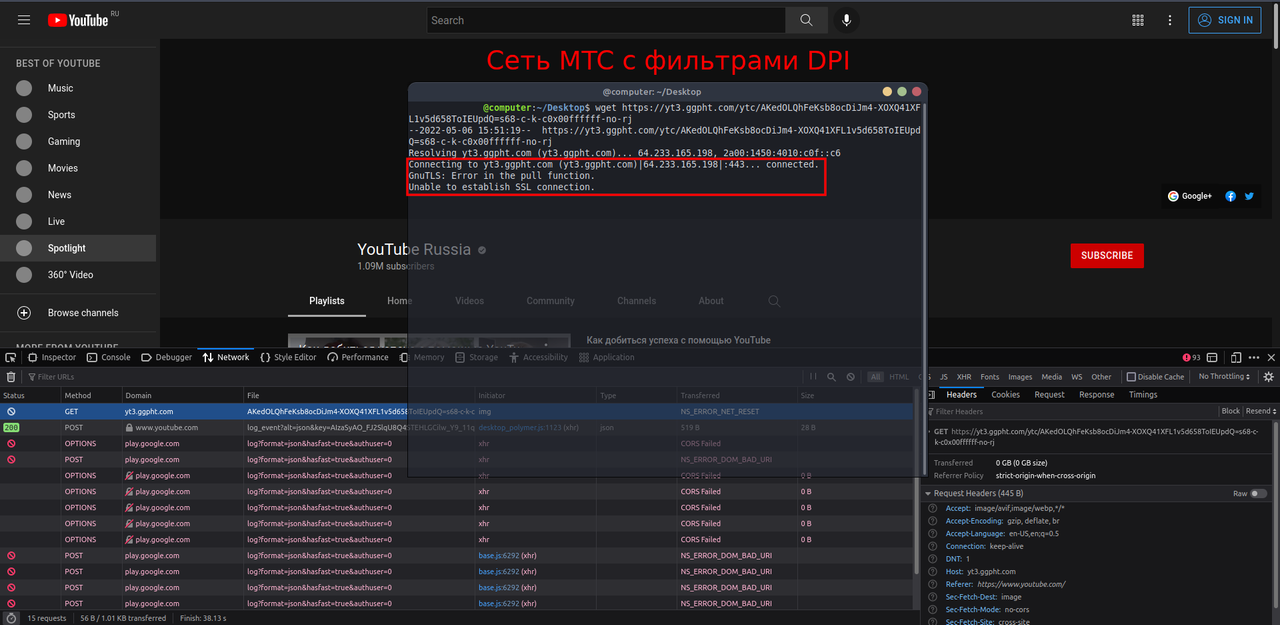Open the Response details tab
Image resolution: width=1280 pixels, height=625 pixels.
click(1096, 395)
